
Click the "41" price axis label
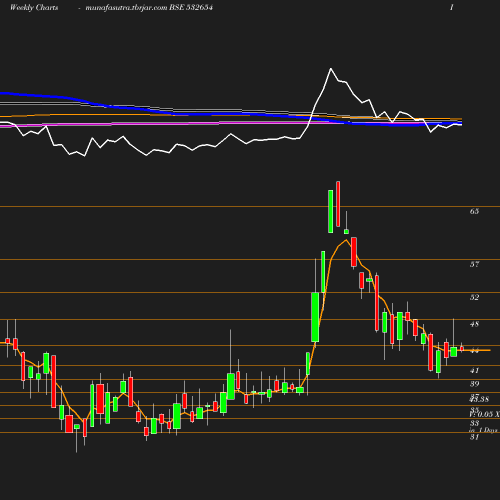474,370
